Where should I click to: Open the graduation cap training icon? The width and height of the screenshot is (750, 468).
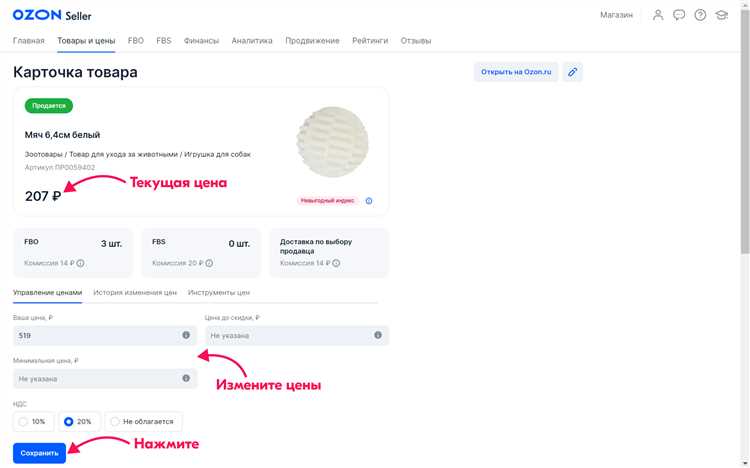[721, 15]
